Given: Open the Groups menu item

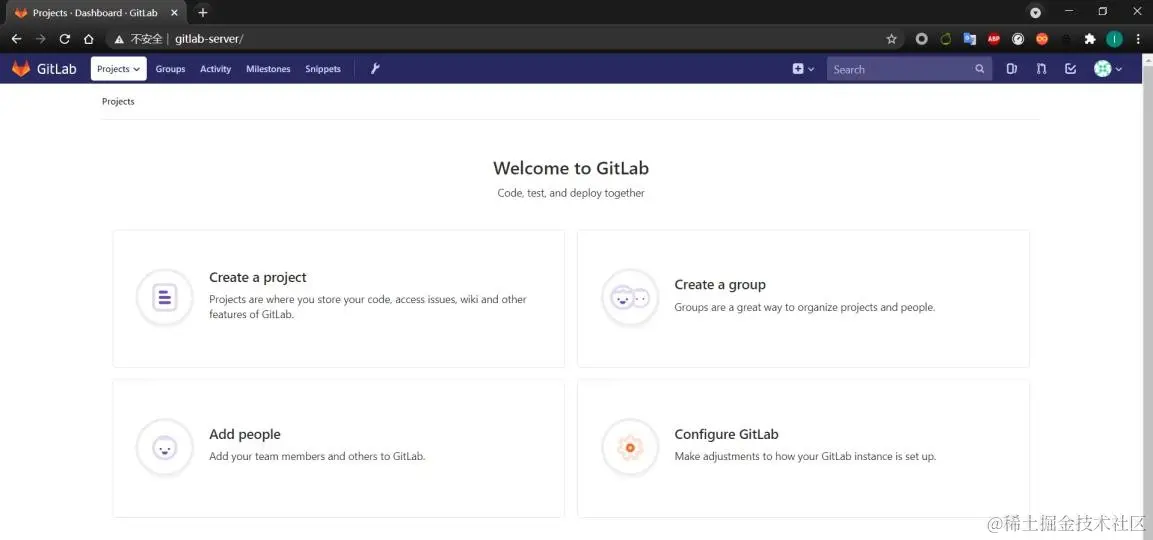Looking at the screenshot, I should (171, 68).
